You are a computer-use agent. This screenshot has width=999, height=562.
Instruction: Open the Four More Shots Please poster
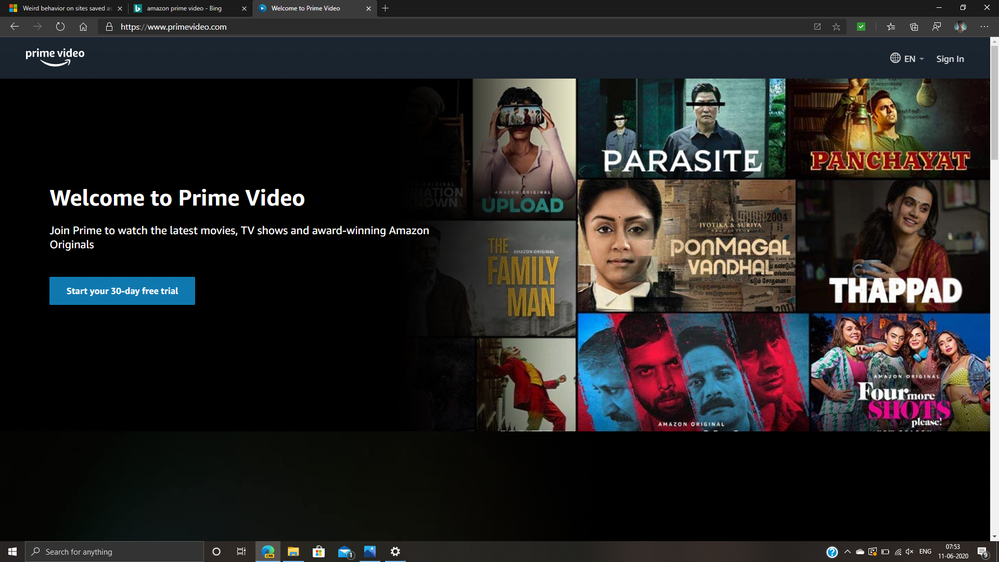900,372
